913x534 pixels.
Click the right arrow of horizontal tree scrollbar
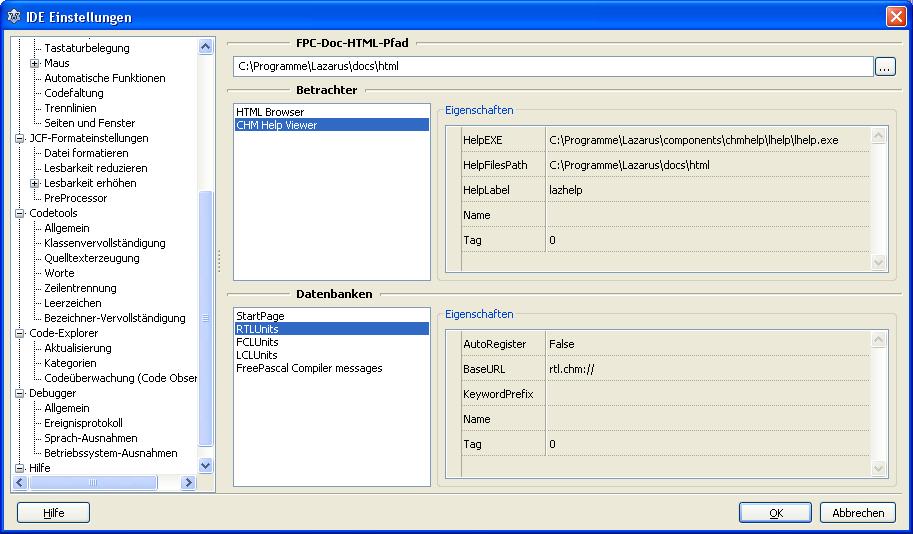pos(188,483)
